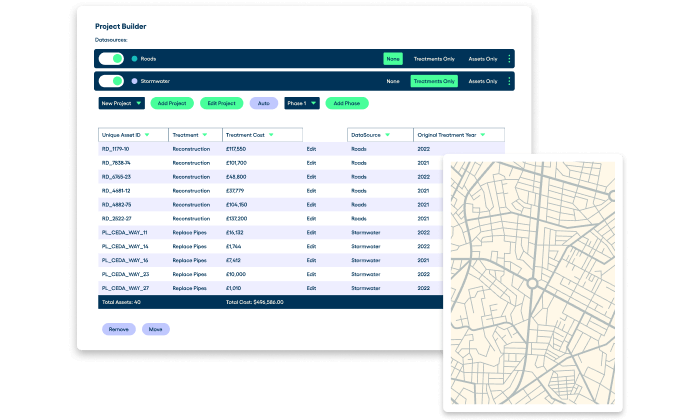
Task: Click the Project Builder heading
Action: (121, 26)
